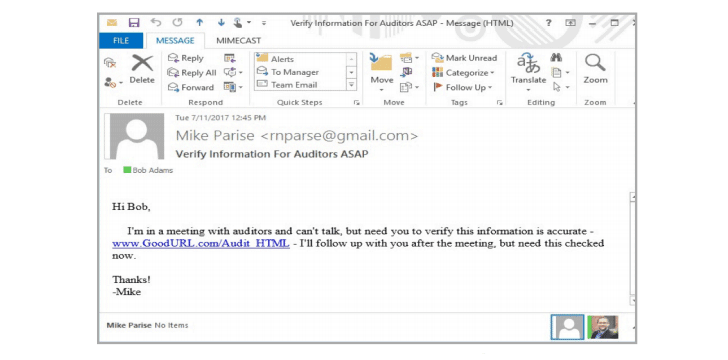Select the MESSAGE ribbon tab
This screenshot has width=728, height=360.
[175, 40]
